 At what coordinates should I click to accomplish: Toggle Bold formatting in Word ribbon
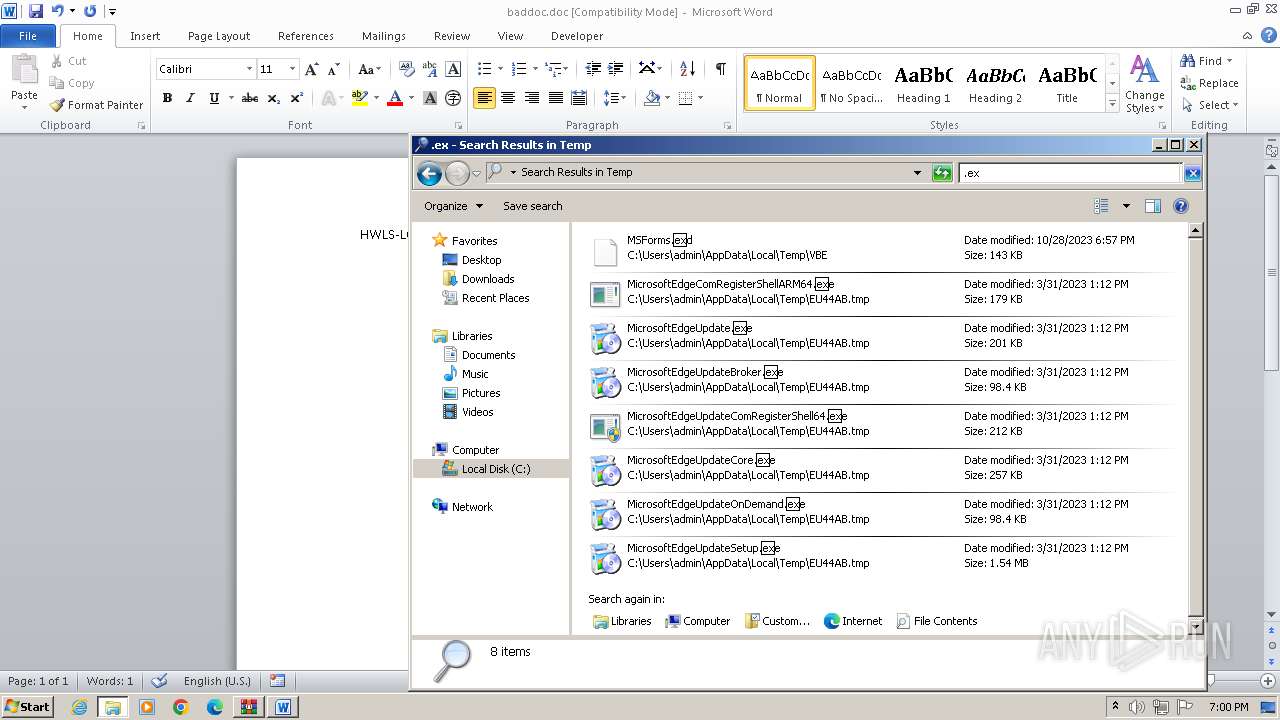(167, 98)
